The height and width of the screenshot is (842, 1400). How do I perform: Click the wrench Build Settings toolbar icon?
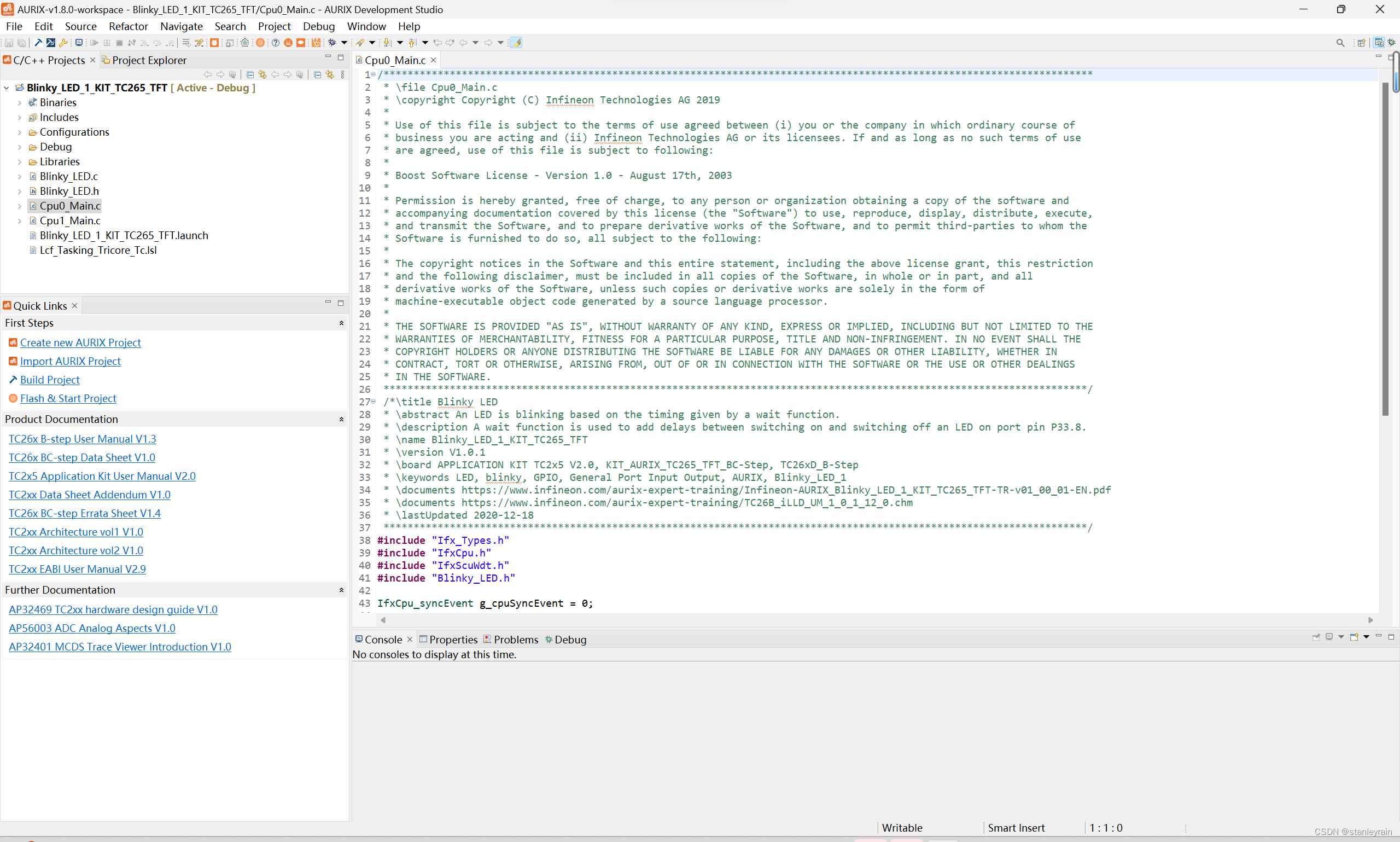coord(63,43)
